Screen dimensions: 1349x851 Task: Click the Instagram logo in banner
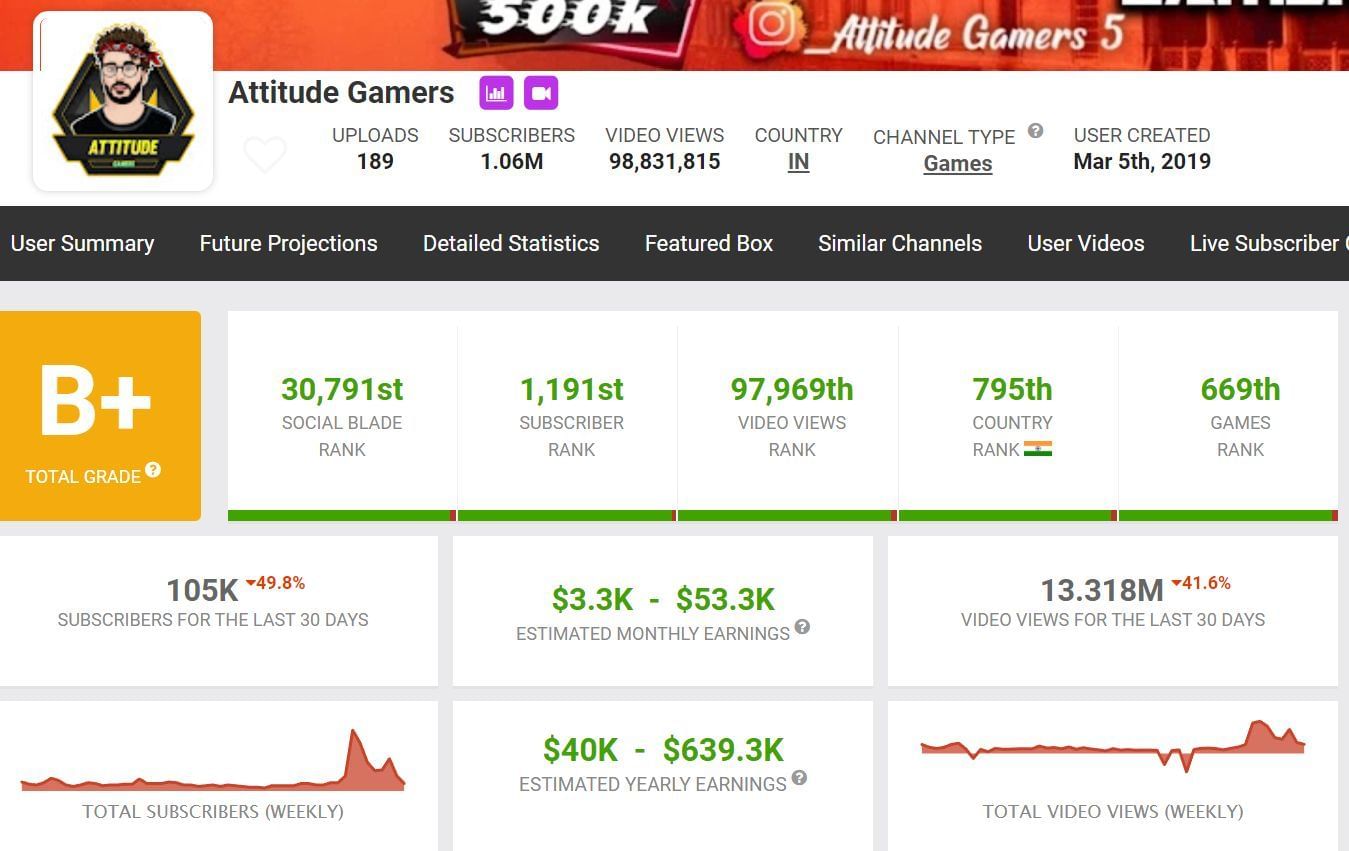773,24
